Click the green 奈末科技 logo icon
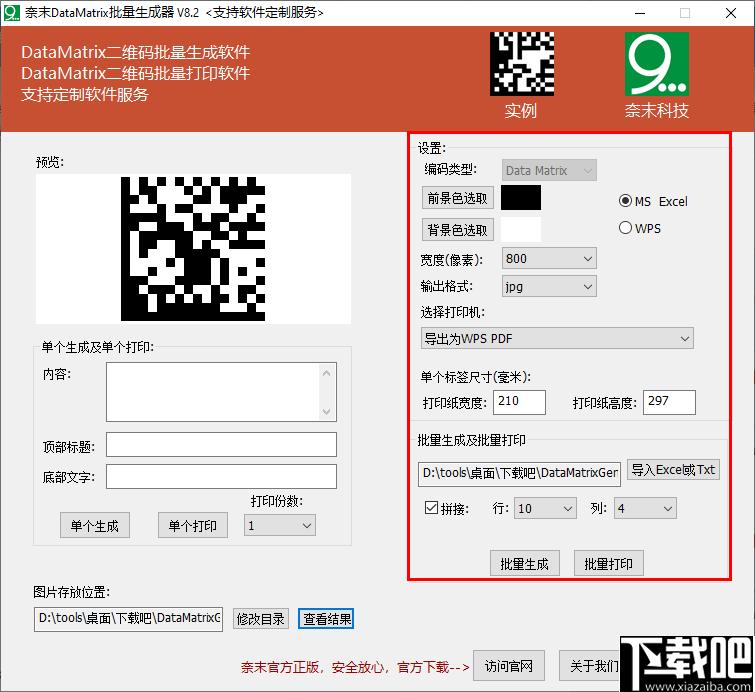The height and width of the screenshot is (692, 755). (657, 64)
